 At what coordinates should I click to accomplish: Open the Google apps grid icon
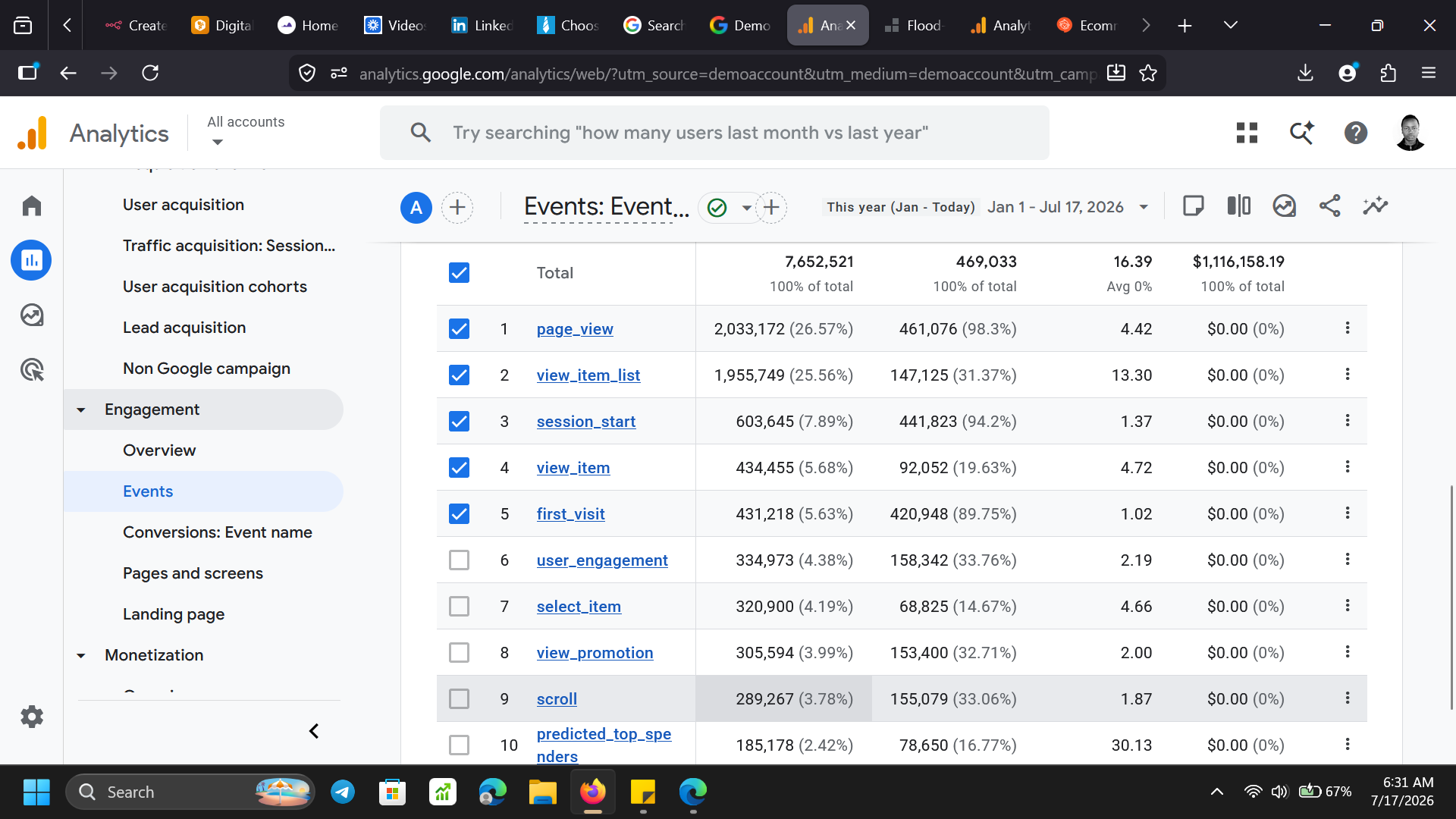(x=1247, y=133)
